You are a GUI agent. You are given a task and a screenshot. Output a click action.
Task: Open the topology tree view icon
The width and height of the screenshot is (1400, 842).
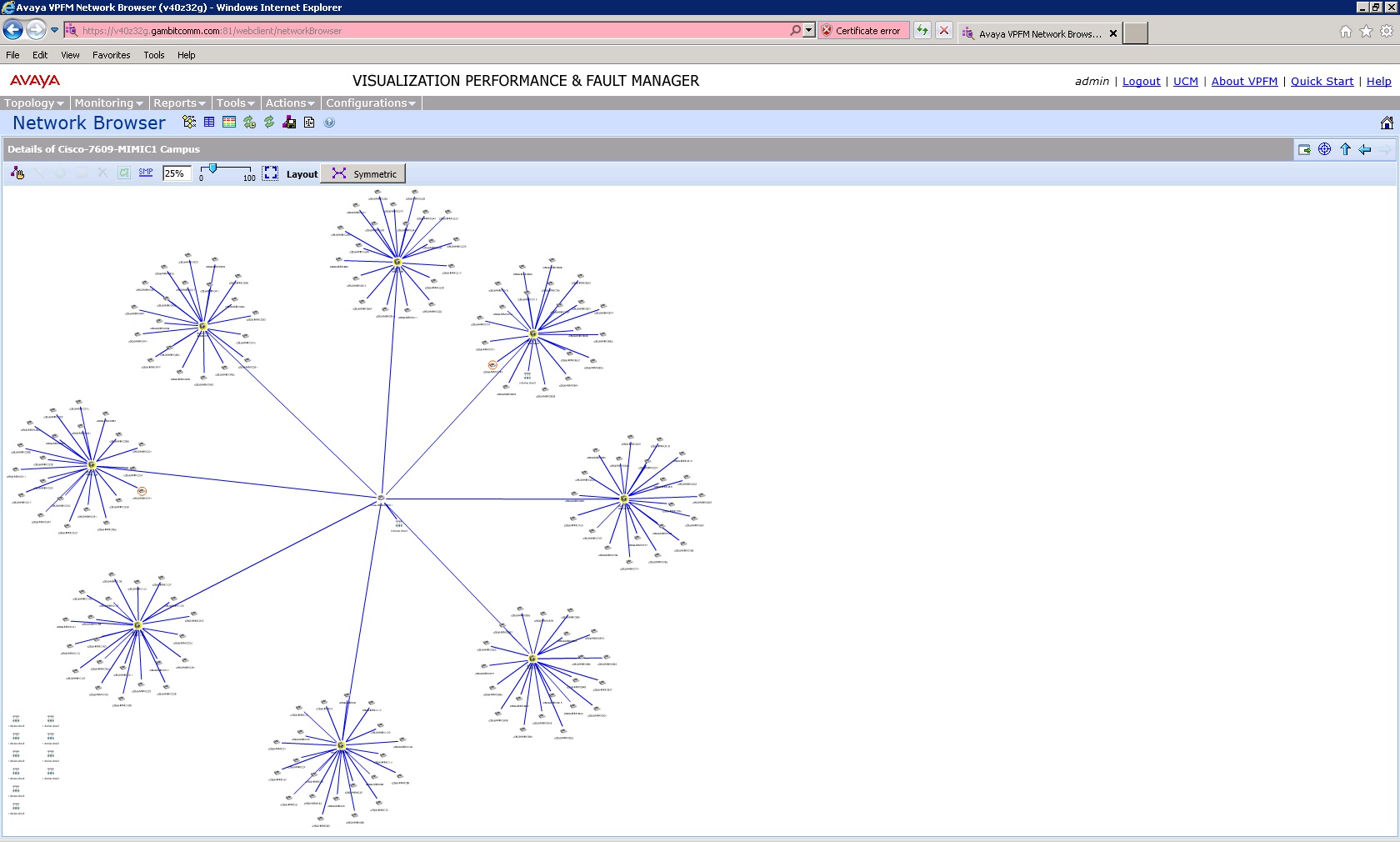click(189, 123)
